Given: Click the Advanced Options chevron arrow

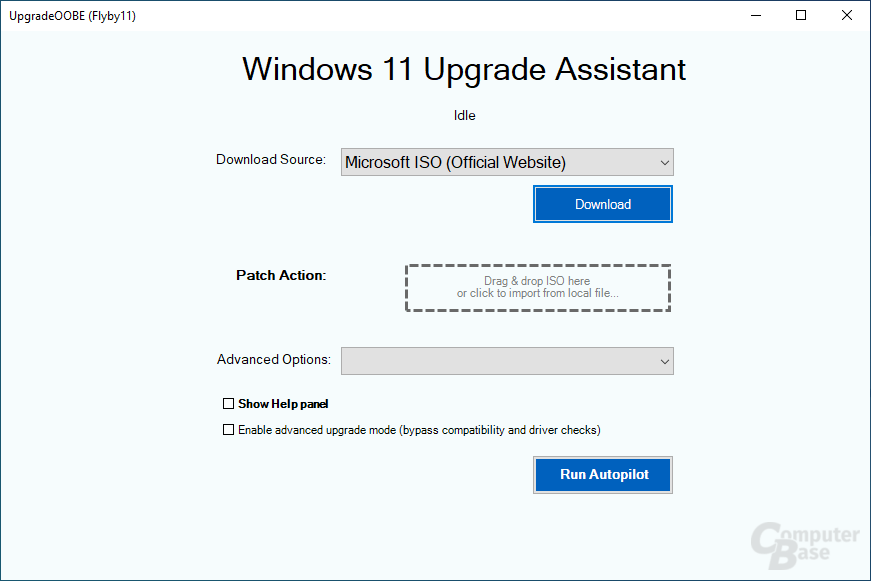Looking at the screenshot, I should pos(664,361).
